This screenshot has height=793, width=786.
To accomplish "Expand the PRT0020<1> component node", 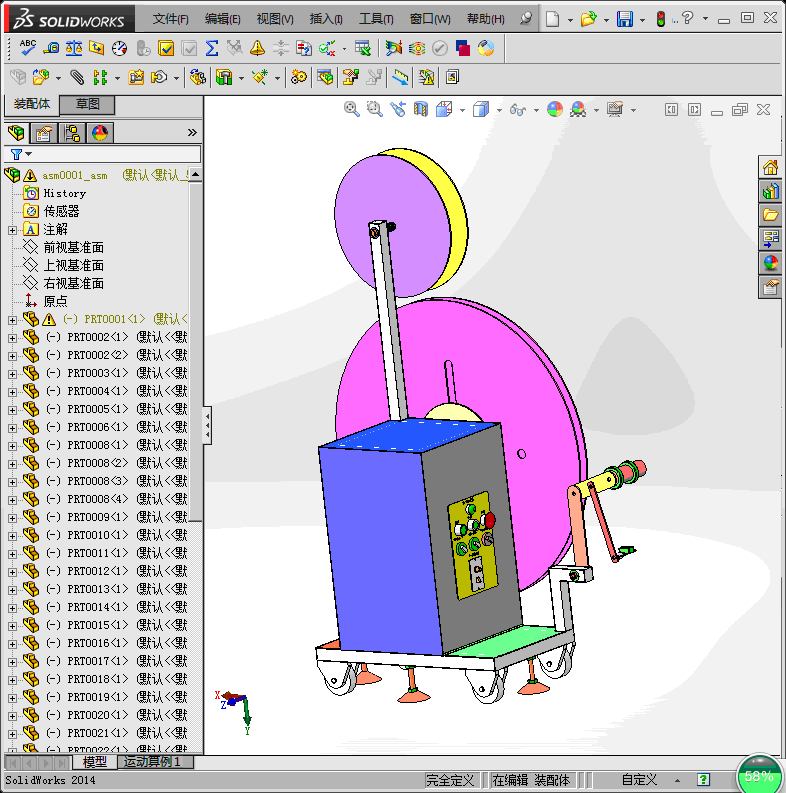I will (13, 716).
